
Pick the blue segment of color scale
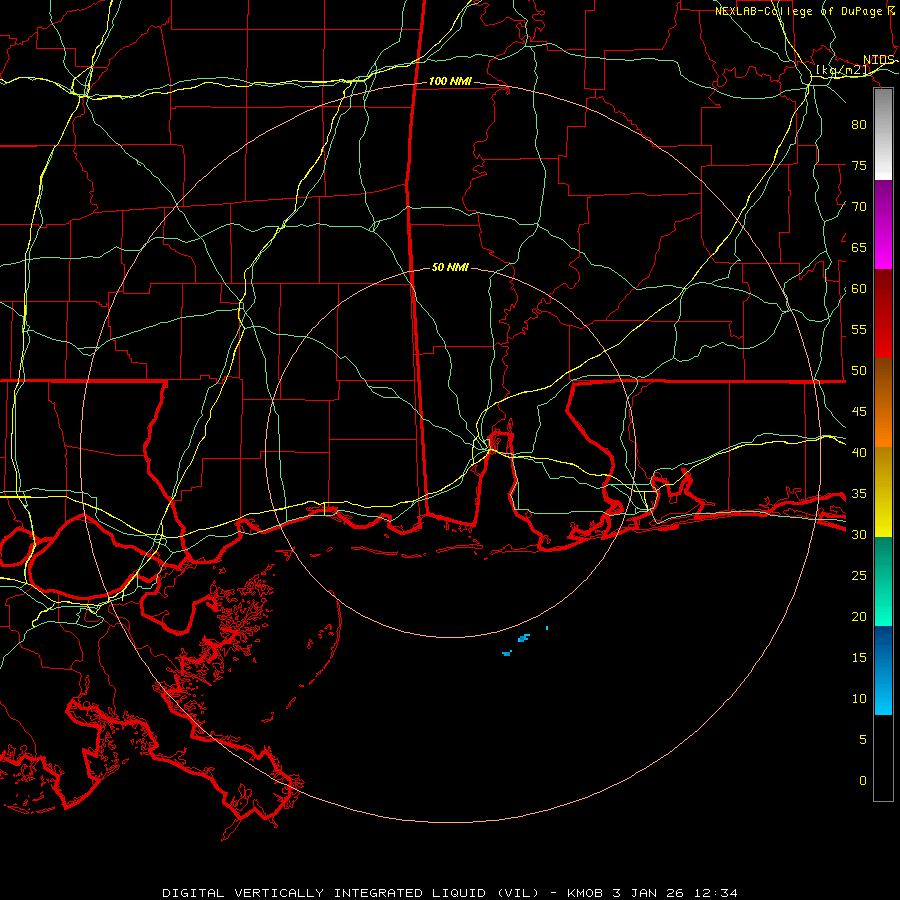(x=883, y=670)
